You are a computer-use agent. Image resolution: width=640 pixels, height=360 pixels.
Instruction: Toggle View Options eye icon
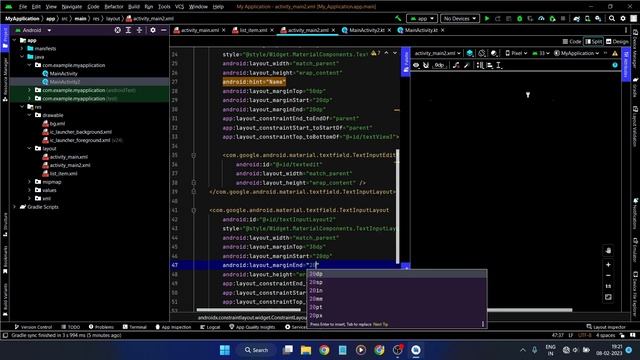pyautogui.click(x=416, y=65)
